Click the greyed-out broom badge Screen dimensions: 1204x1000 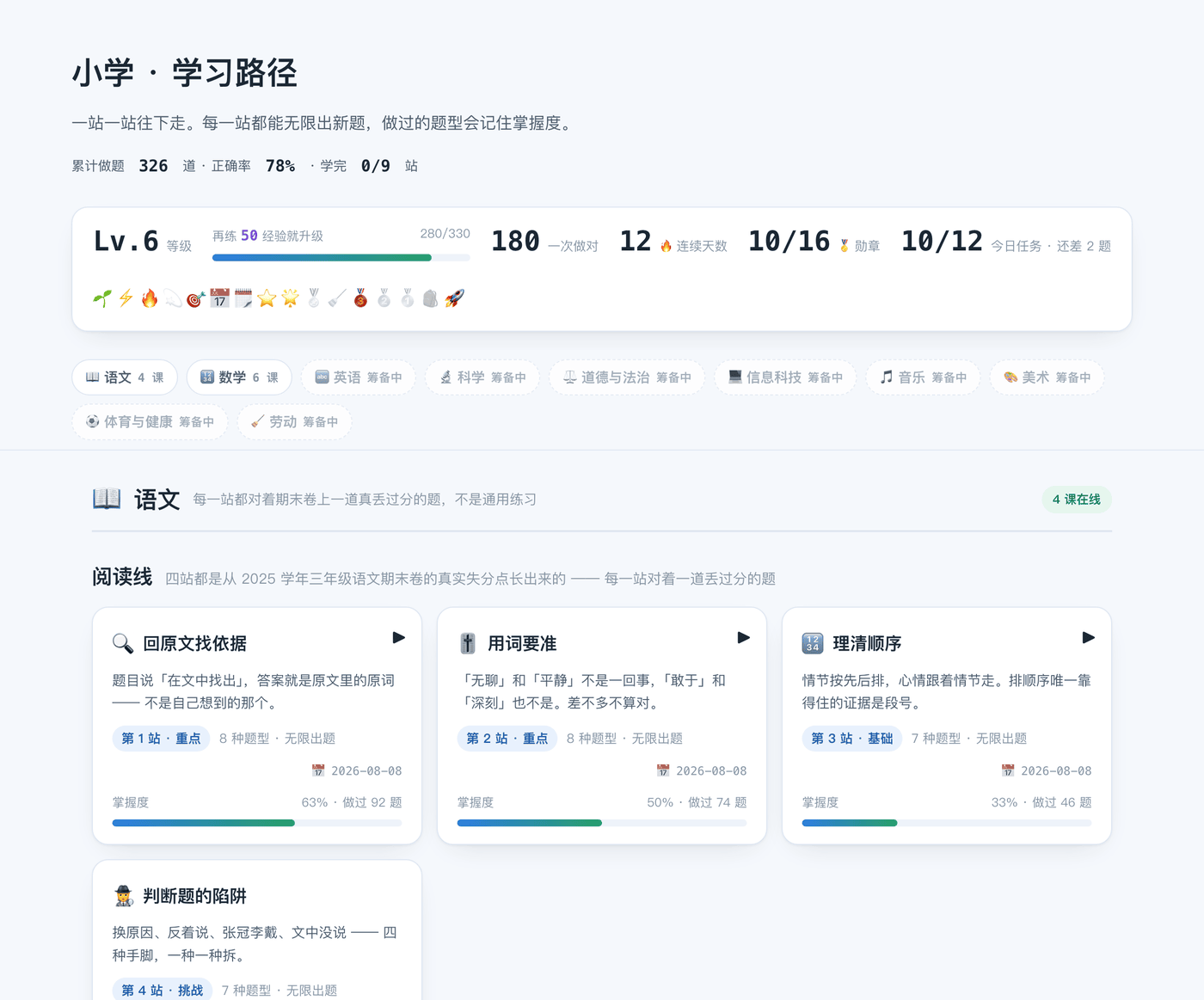click(x=337, y=298)
